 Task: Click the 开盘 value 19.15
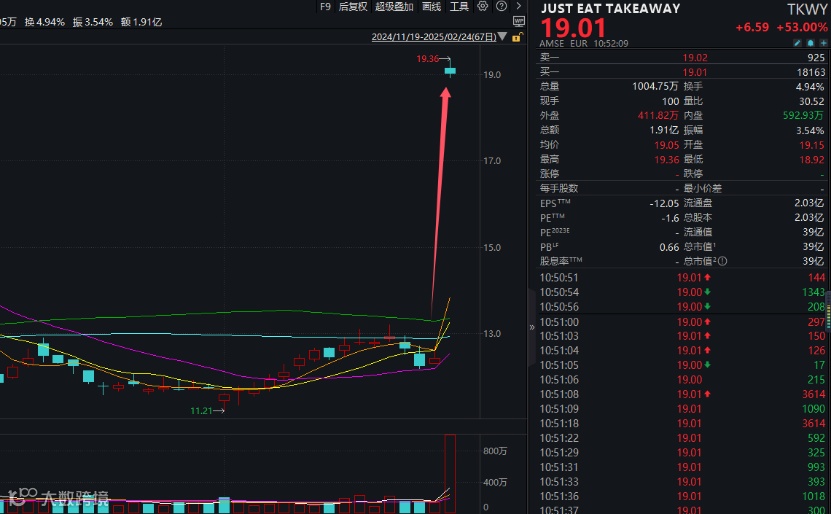tap(812, 145)
